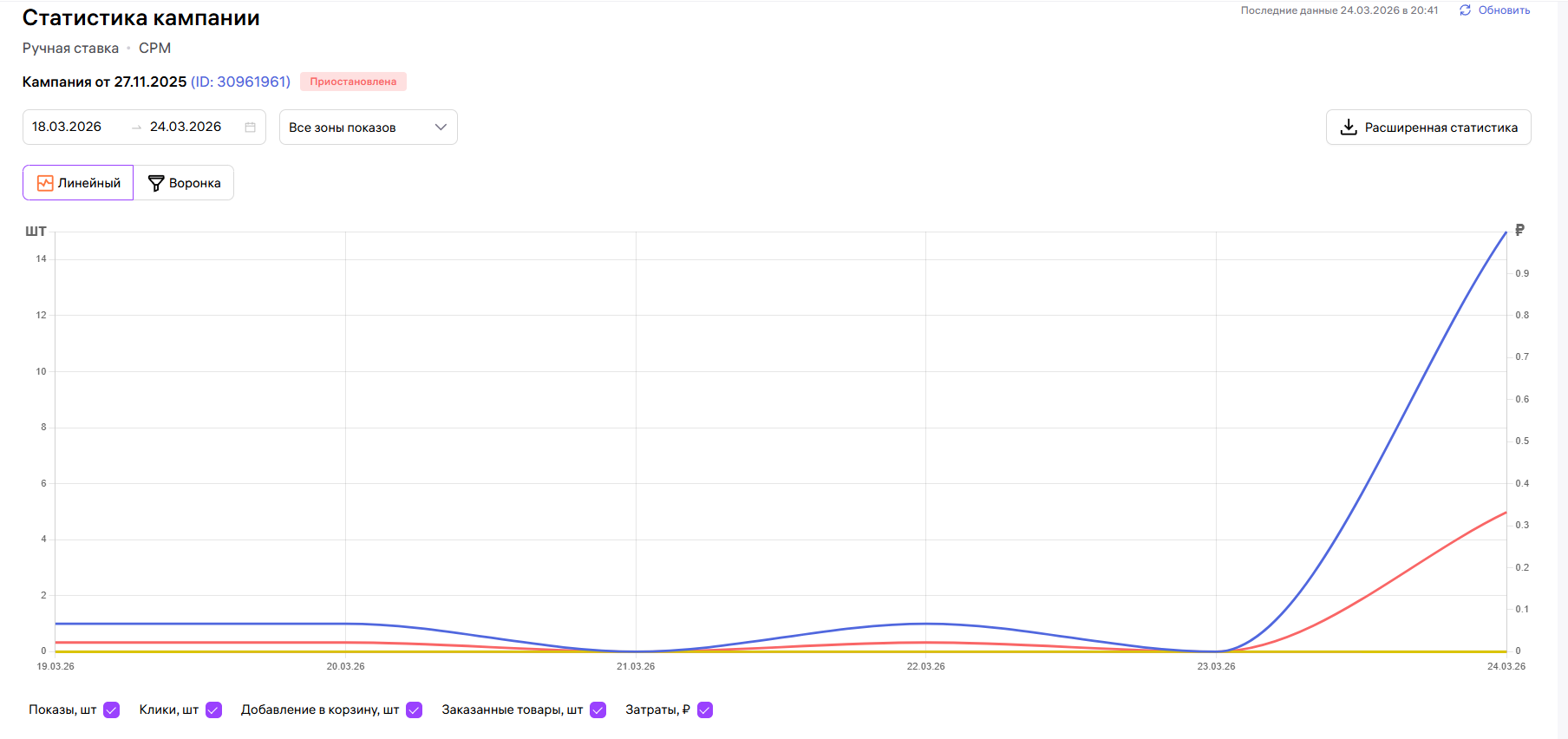This screenshot has height=739, width=1568.
Task: Click the refresh icon next to Обновить
Action: (x=1465, y=10)
